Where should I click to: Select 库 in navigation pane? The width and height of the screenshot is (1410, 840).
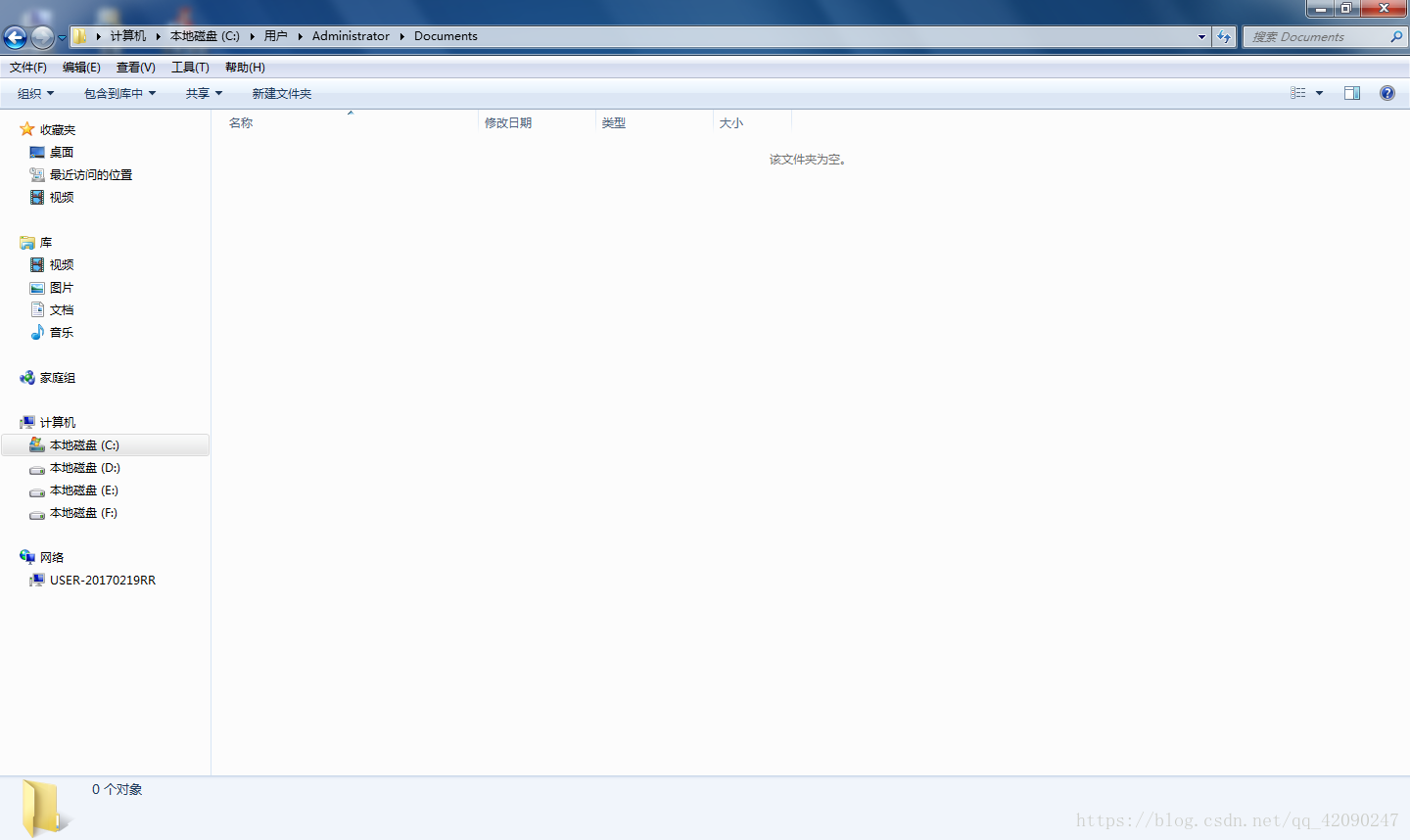coord(46,243)
